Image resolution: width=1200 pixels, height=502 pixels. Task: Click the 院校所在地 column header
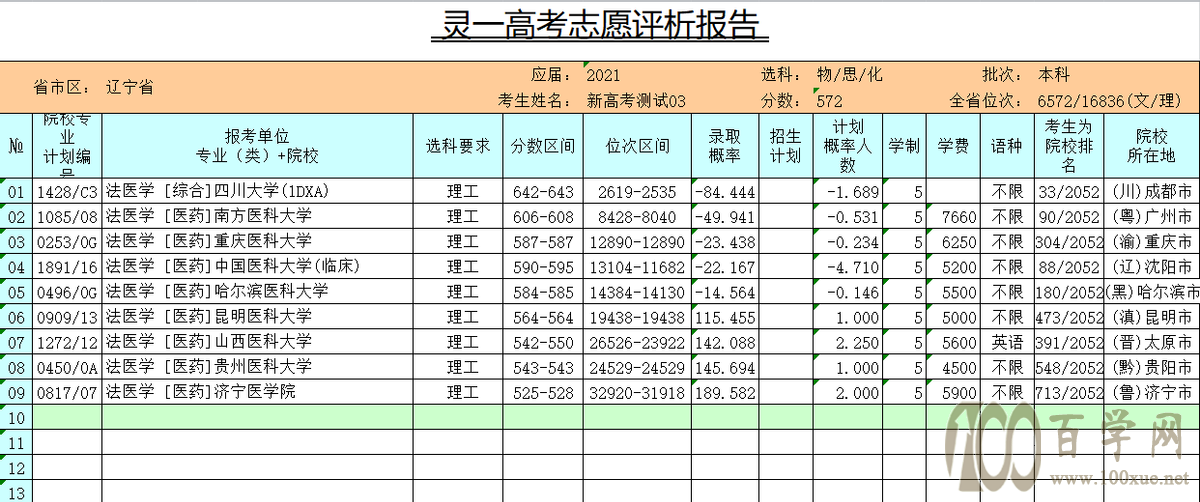1151,146
